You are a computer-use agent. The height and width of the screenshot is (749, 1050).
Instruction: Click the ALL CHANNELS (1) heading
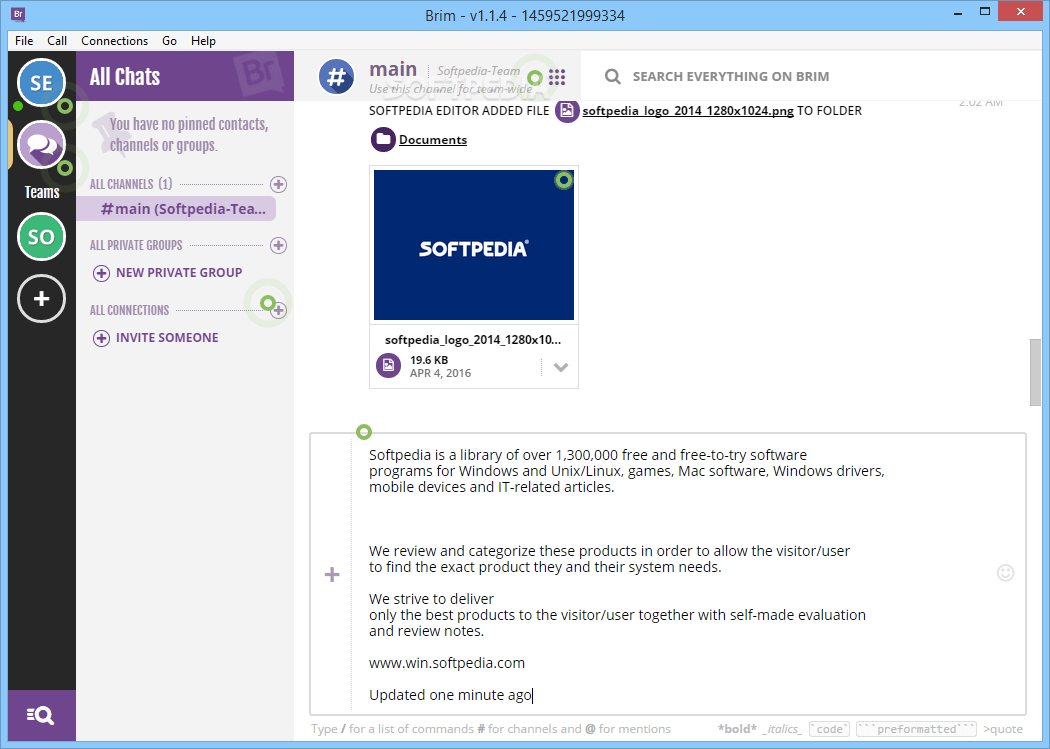(131, 184)
